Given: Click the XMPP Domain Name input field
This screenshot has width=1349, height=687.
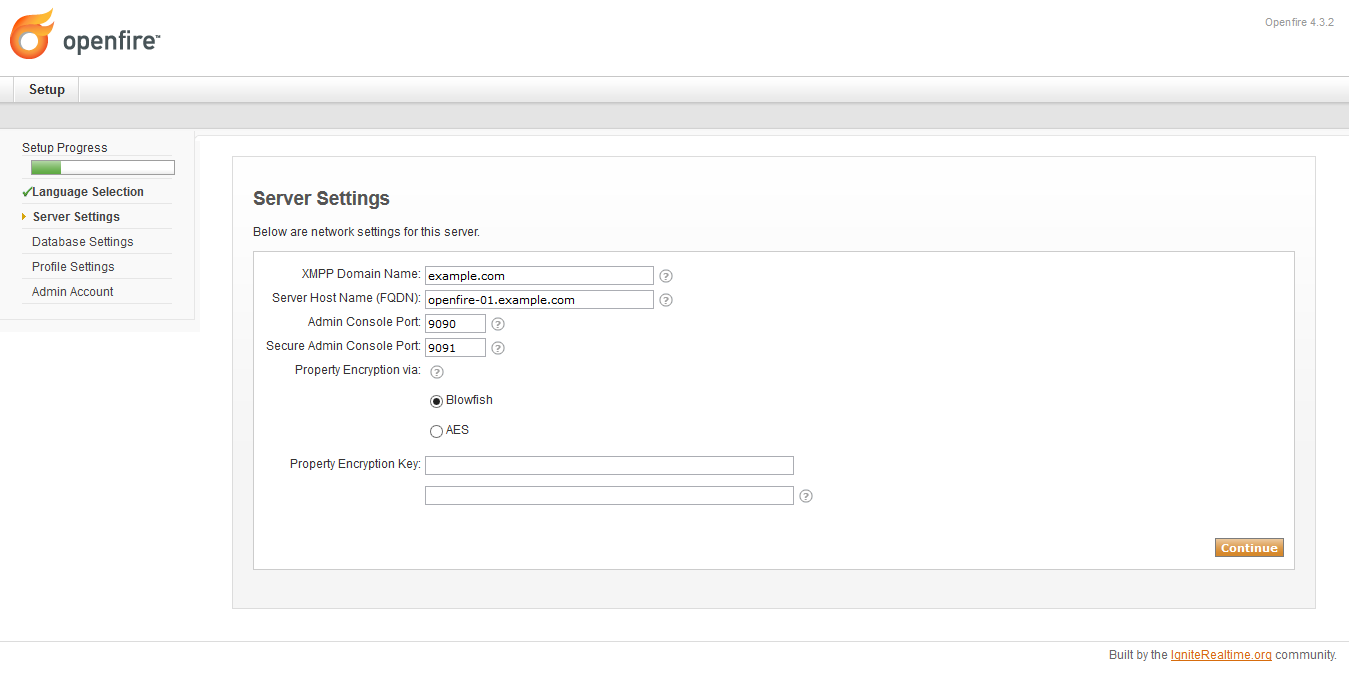Looking at the screenshot, I should (x=538, y=275).
